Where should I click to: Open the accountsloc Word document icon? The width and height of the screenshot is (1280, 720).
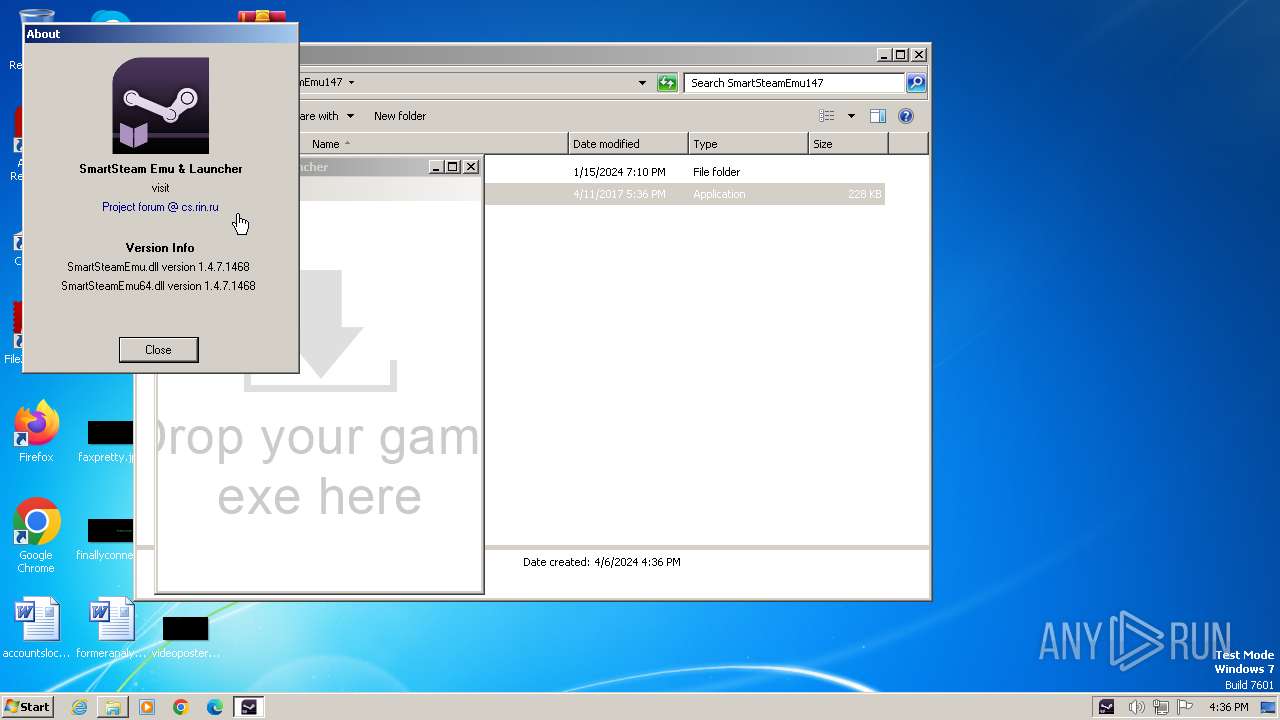tap(37, 629)
